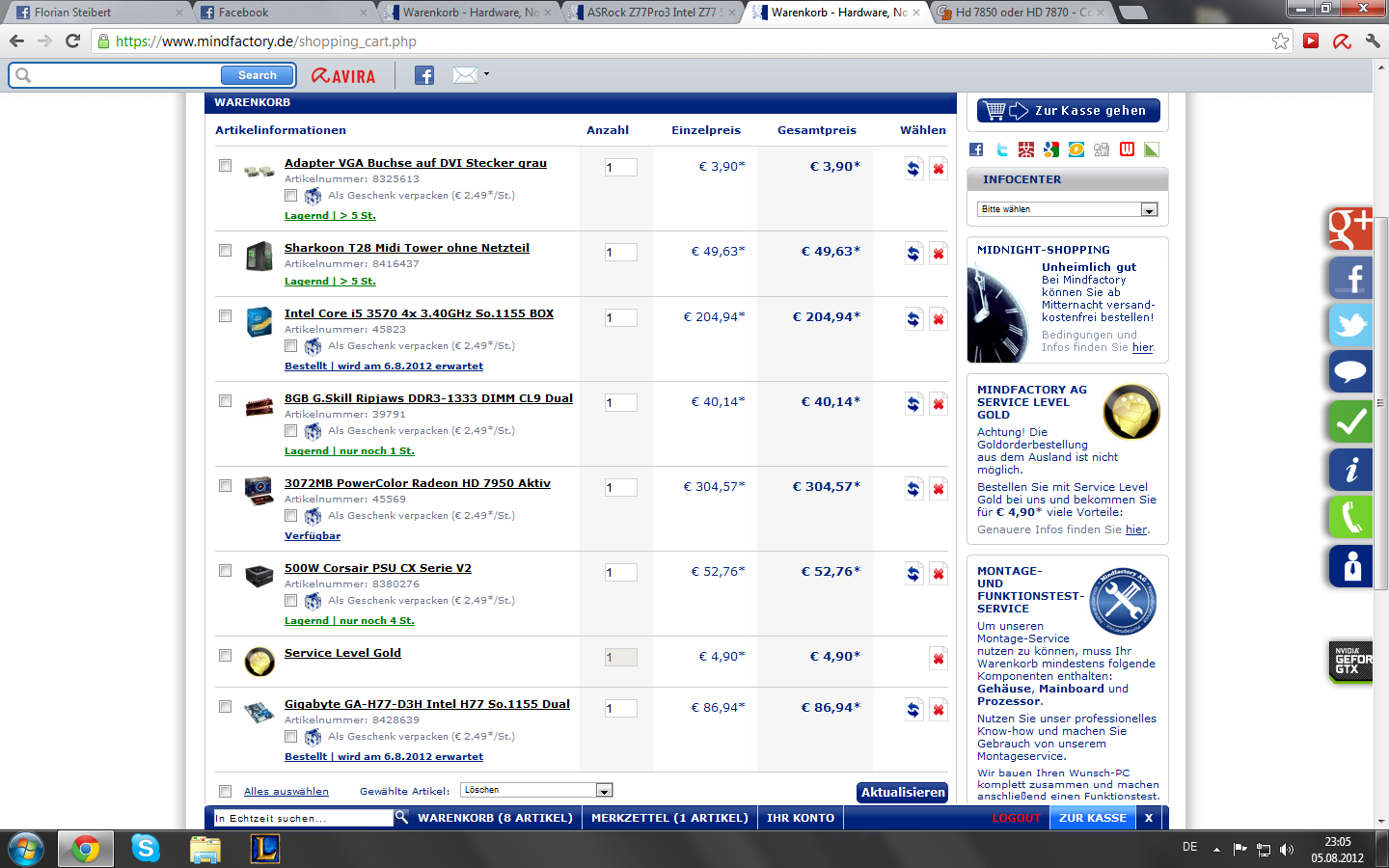Click the Aktualisieren button
This screenshot has width=1389, height=868.
903,792
